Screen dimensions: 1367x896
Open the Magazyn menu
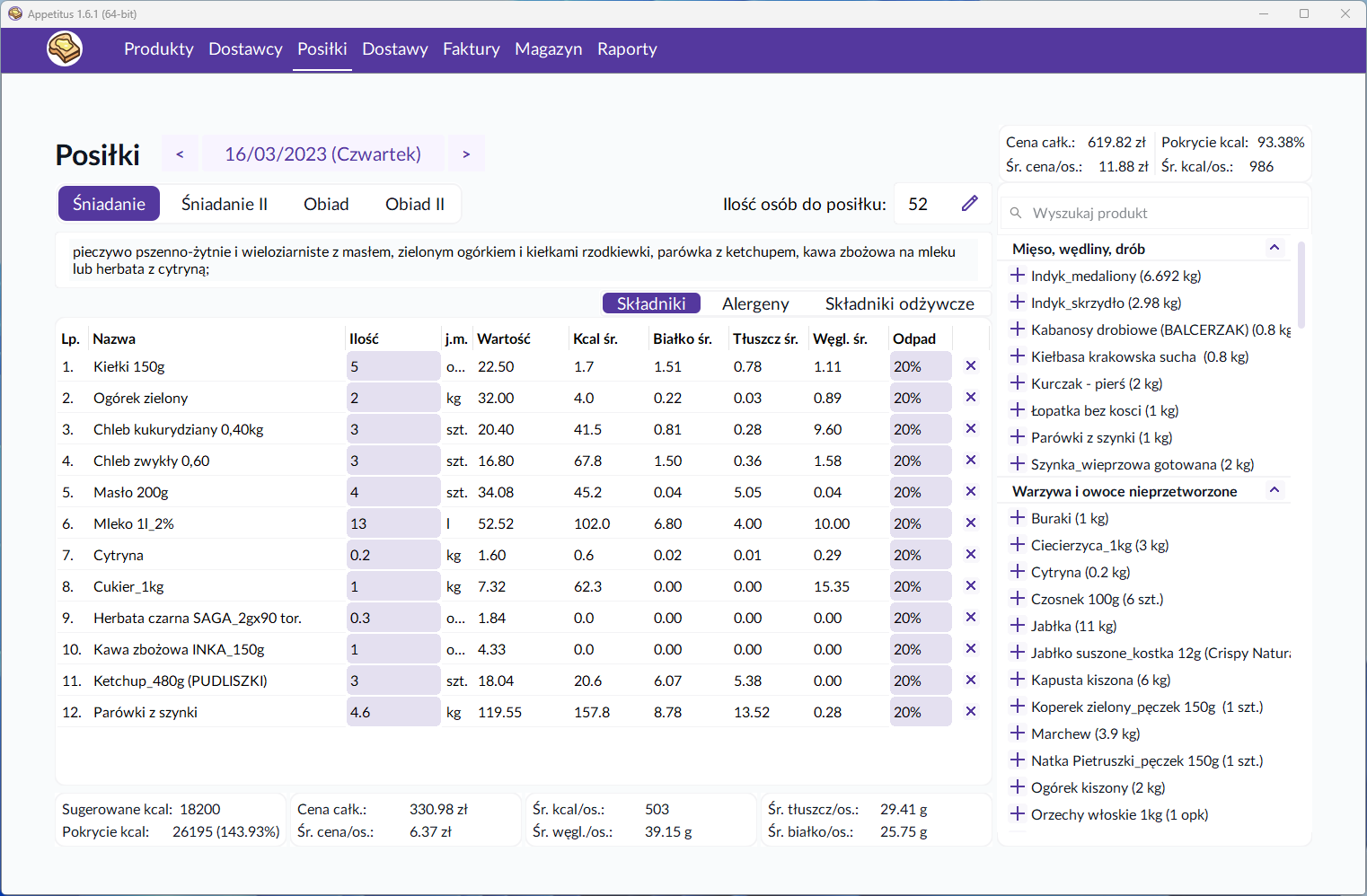click(x=548, y=49)
